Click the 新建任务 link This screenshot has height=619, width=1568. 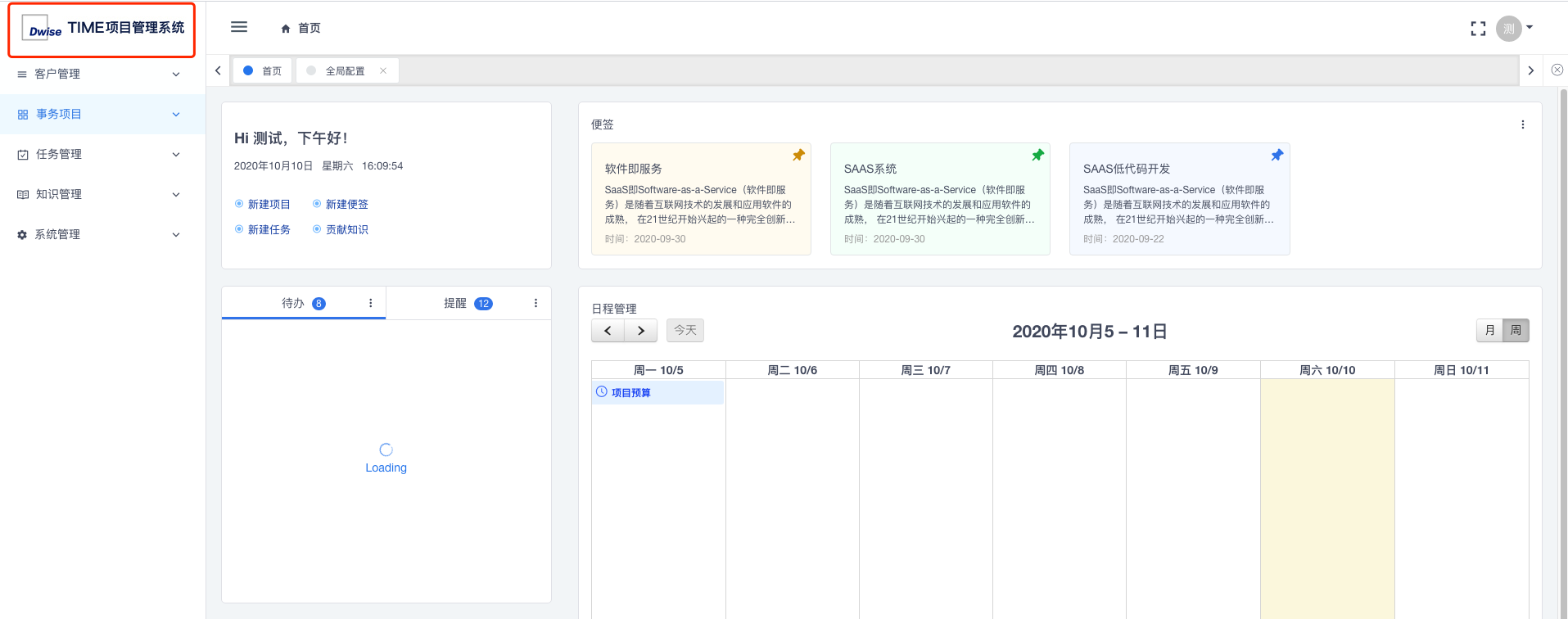[269, 230]
